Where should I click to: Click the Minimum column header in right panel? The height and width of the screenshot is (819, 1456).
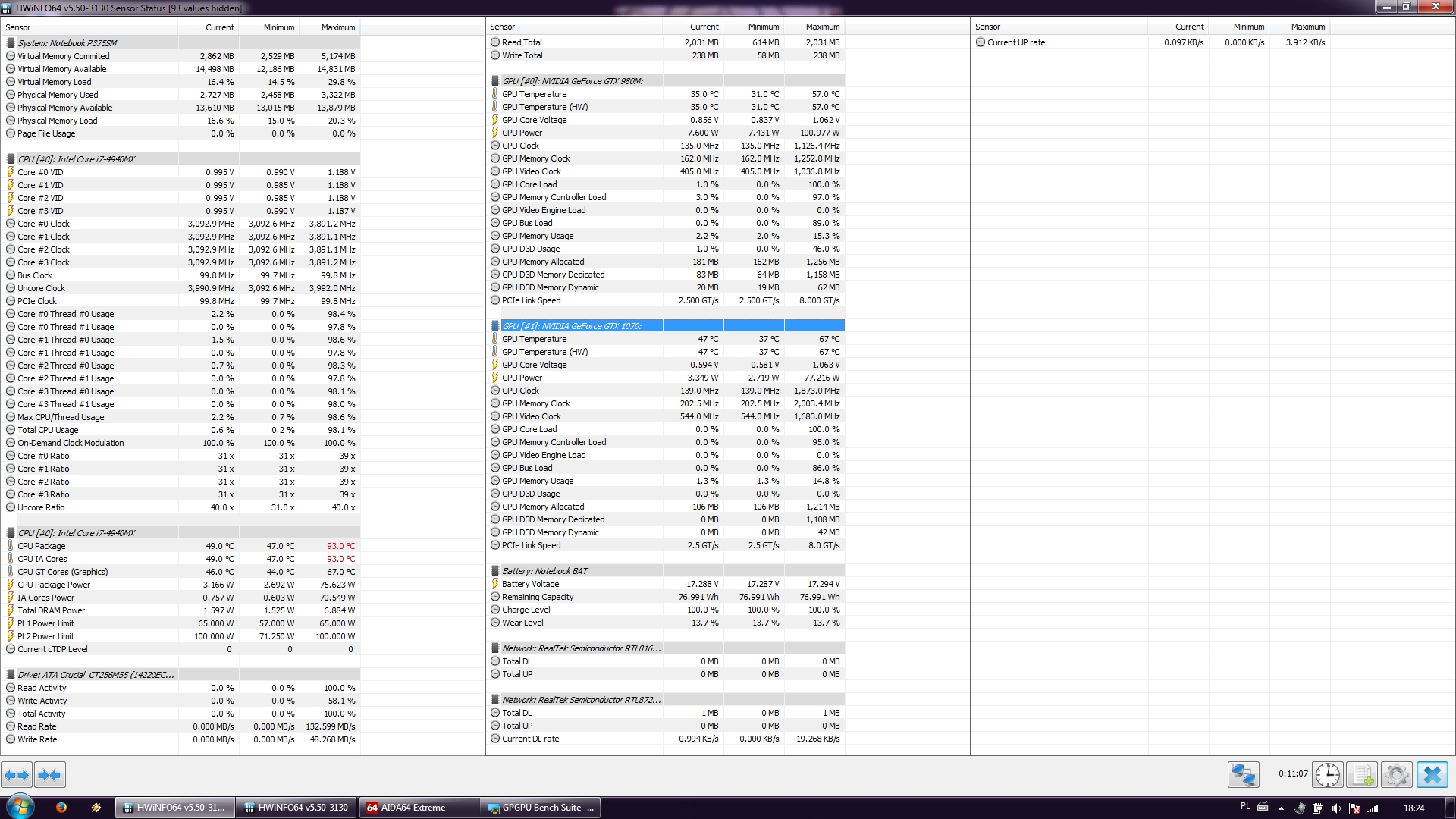click(1239, 27)
